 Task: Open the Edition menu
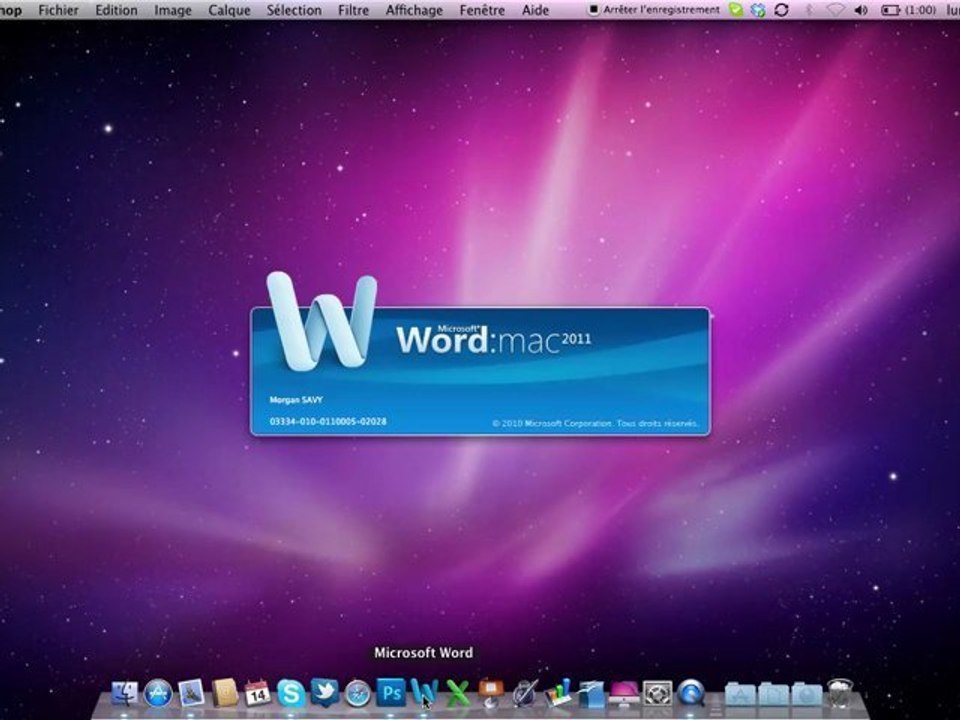coord(116,10)
